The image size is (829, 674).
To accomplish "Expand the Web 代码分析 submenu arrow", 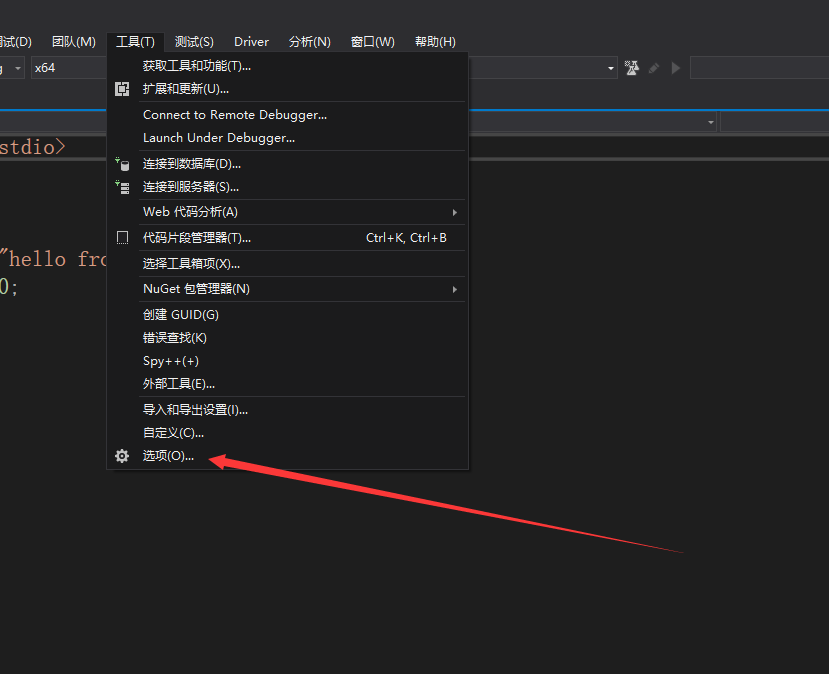I will pyautogui.click(x=455, y=212).
